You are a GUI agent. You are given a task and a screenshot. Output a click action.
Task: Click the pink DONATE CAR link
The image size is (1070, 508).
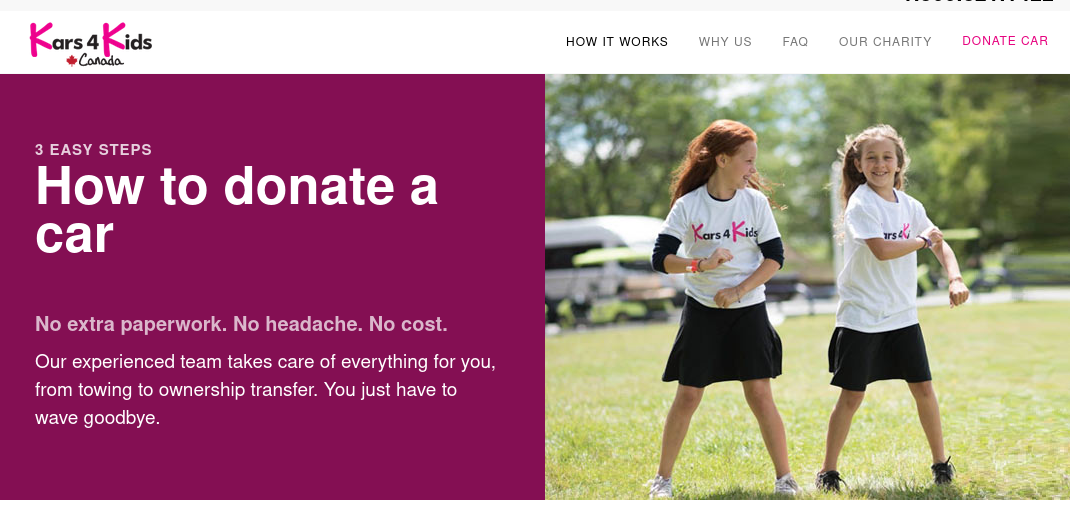tap(1004, 41)
